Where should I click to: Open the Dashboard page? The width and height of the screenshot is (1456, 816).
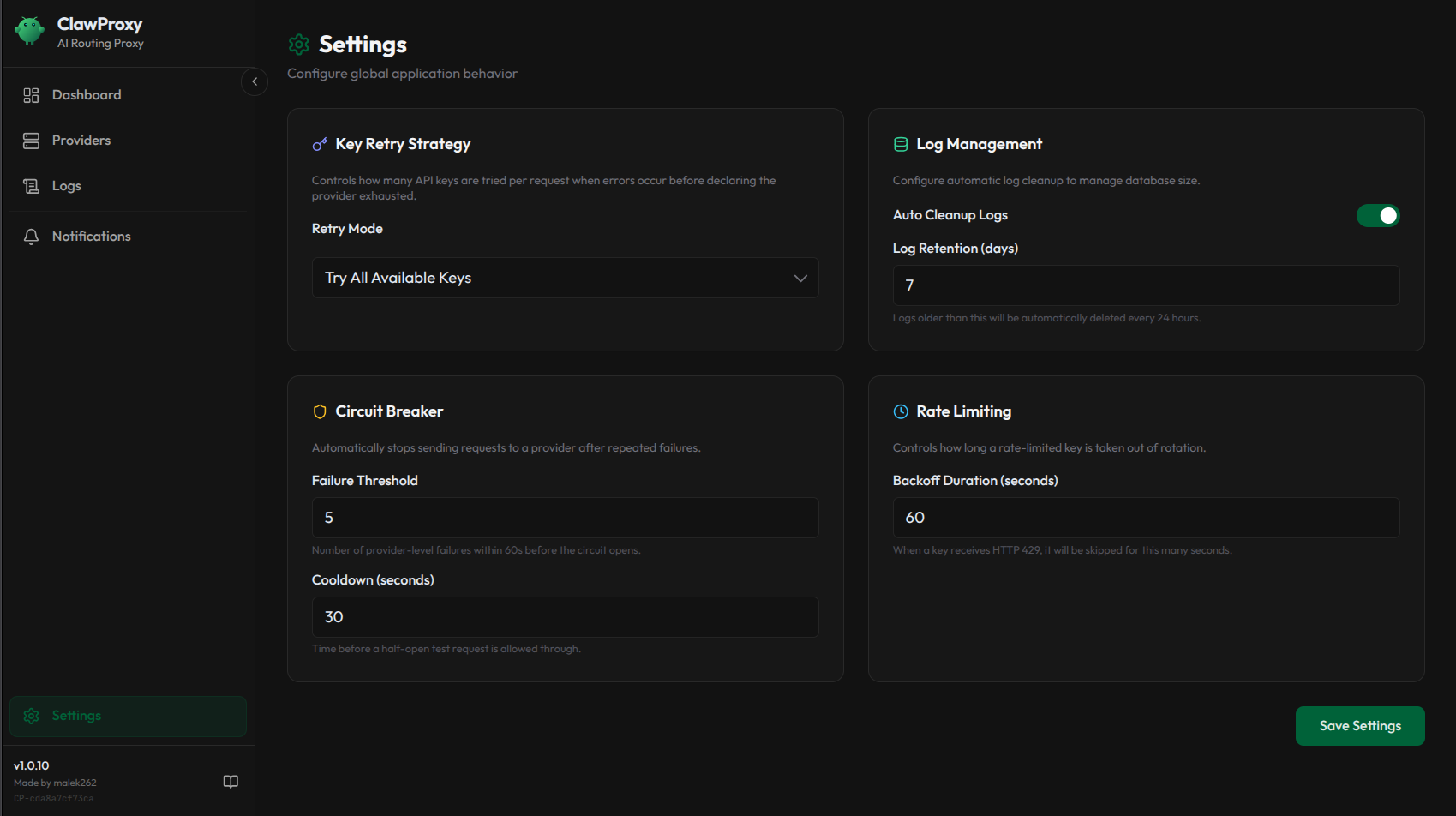coord(129,95)
